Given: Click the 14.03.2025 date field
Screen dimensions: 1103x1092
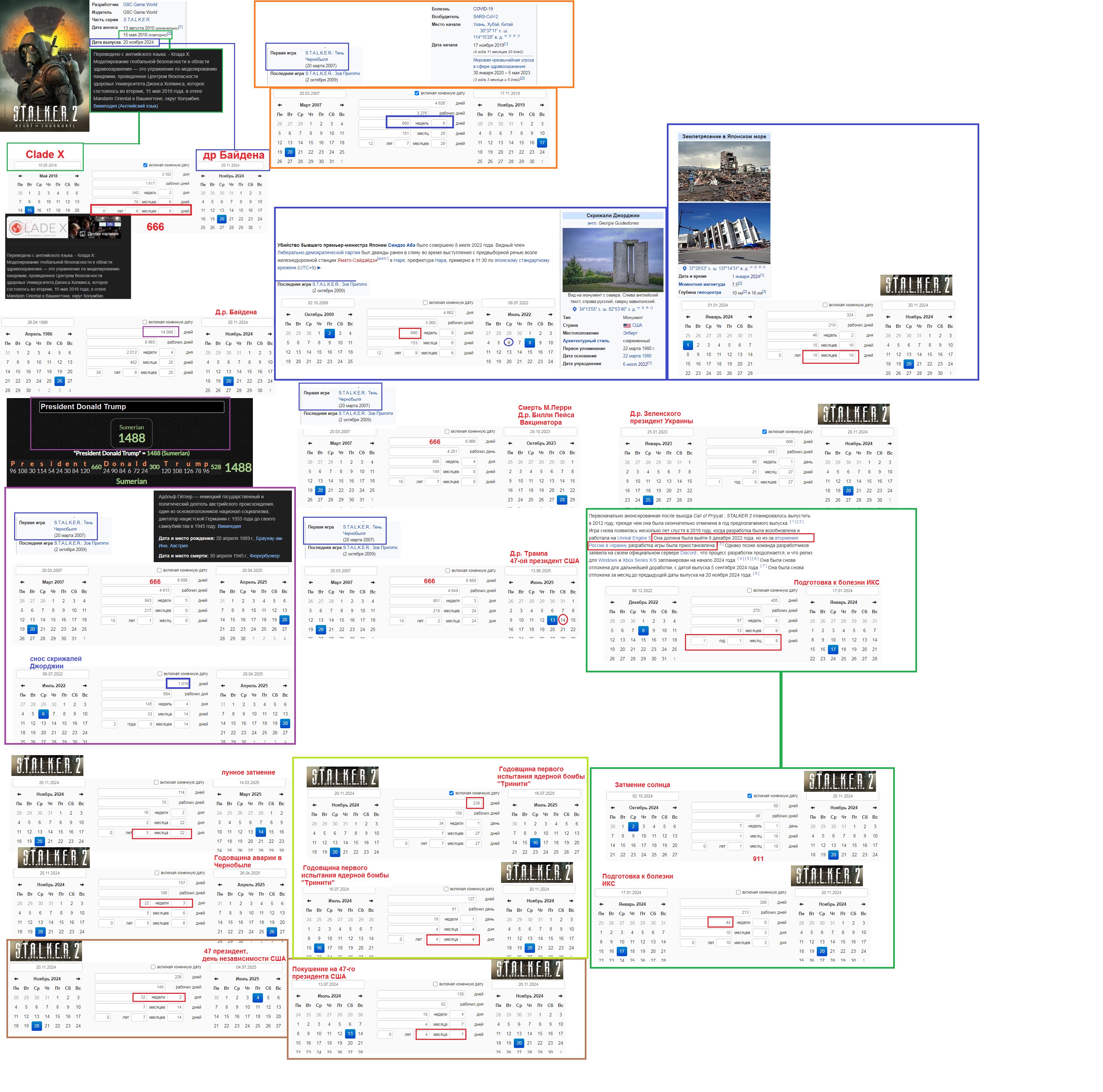Looking at the screenshot, I should pos(250,783).
